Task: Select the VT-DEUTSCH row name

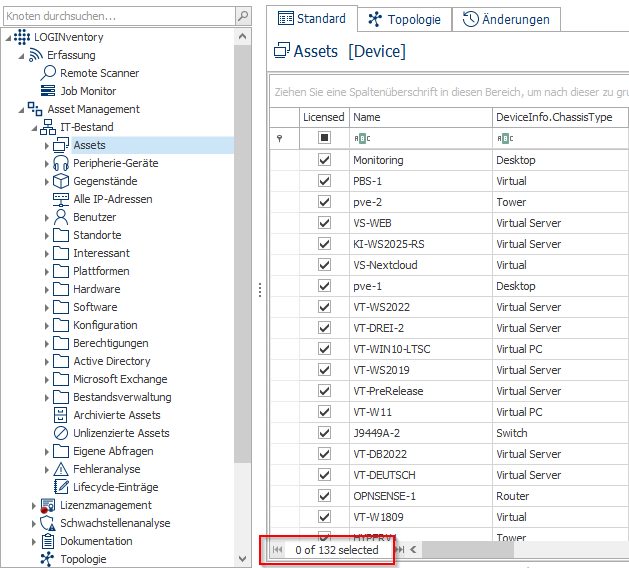Action: coord(384,475)
